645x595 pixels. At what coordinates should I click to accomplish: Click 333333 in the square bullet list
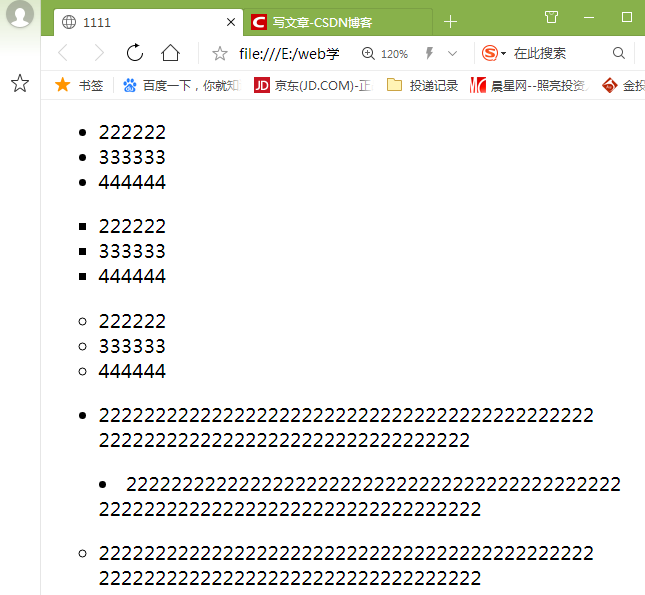[x=132, y=251]
